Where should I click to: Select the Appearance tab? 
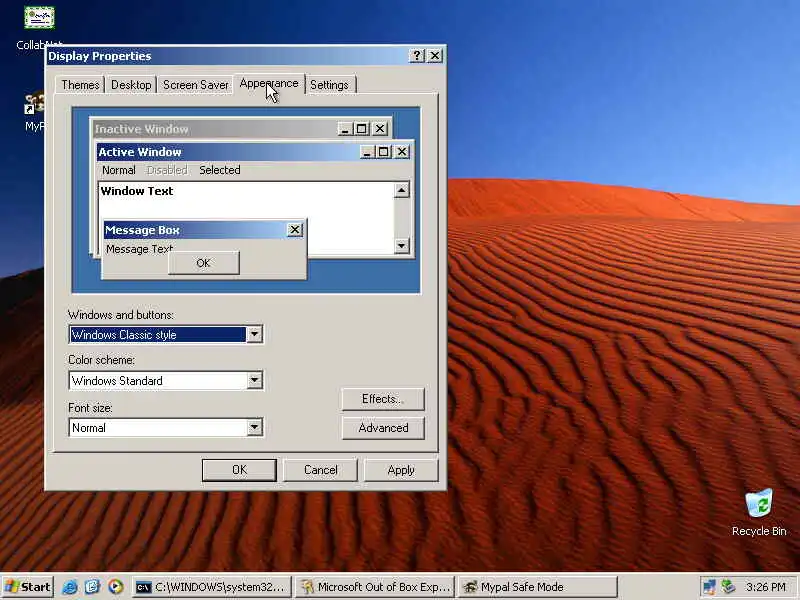coord(269,83)
